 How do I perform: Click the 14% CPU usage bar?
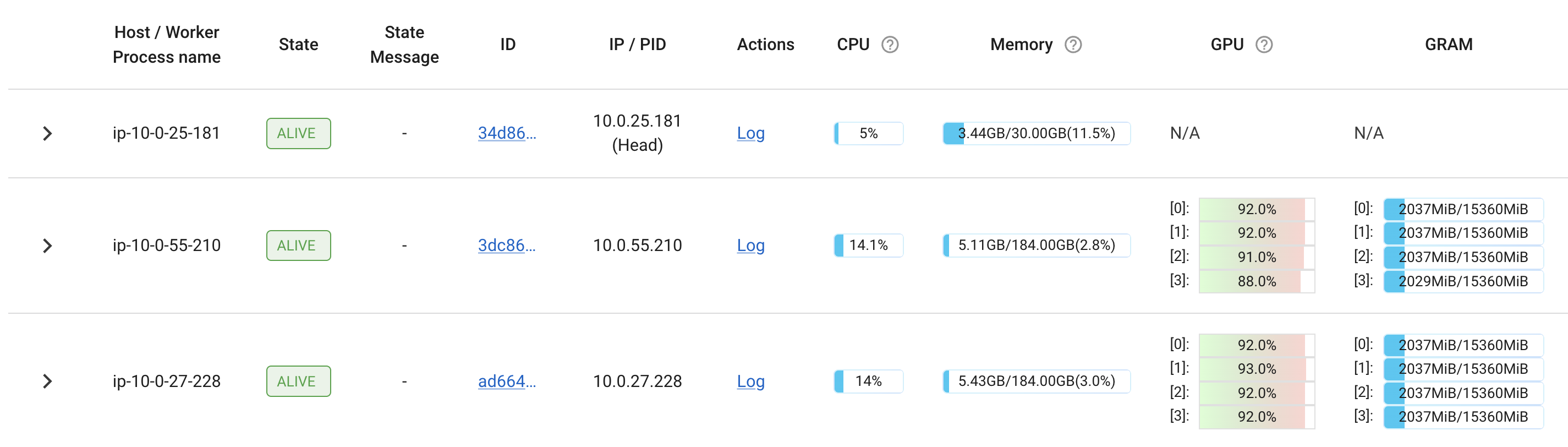869,381
